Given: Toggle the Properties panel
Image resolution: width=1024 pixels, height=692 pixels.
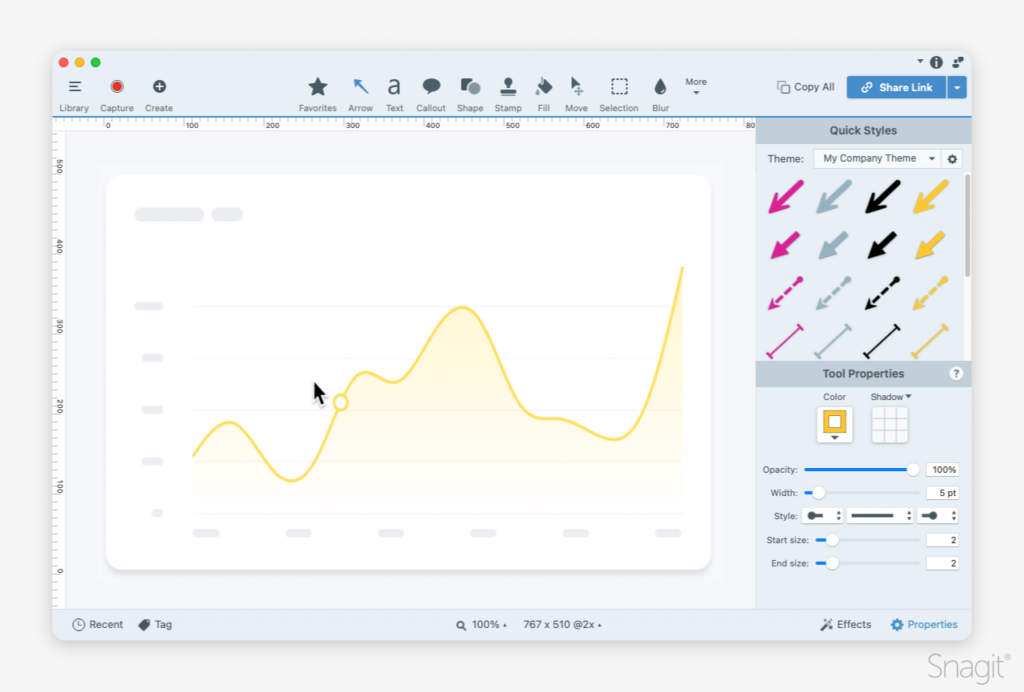Looking at the screenshot, I should (x=923, y=624).
